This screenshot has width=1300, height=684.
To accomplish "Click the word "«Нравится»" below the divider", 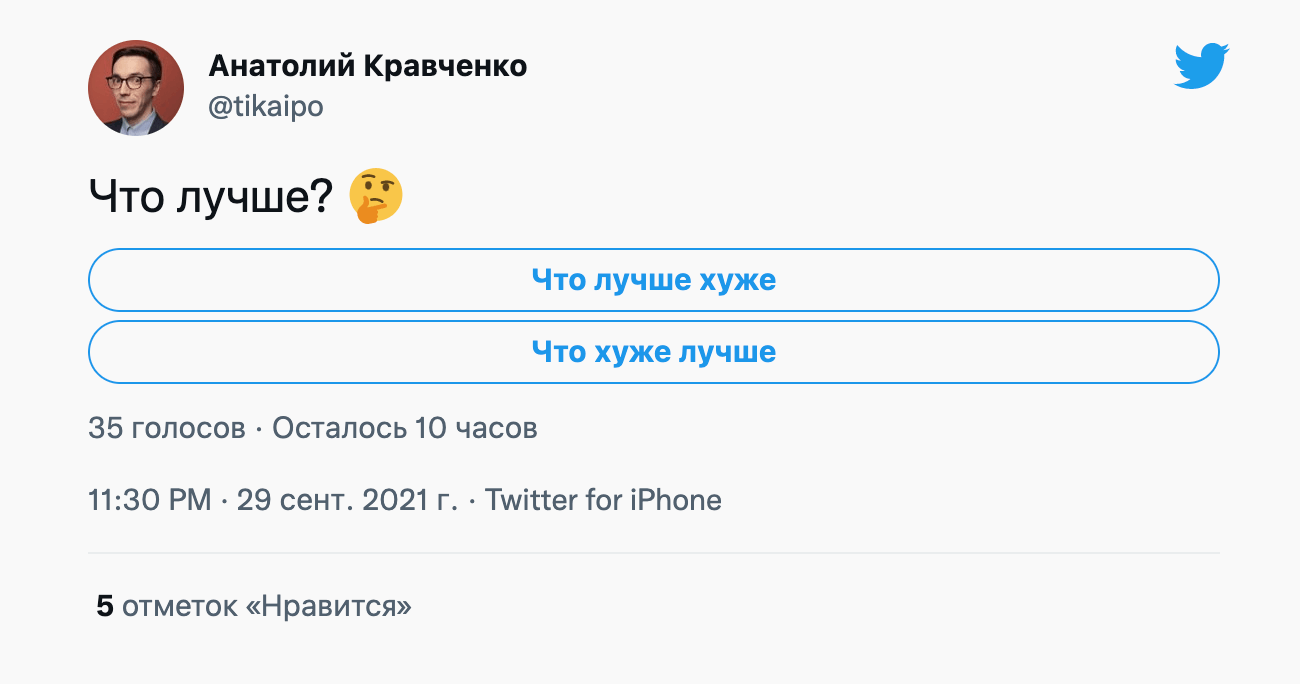I will coord(328,606).
